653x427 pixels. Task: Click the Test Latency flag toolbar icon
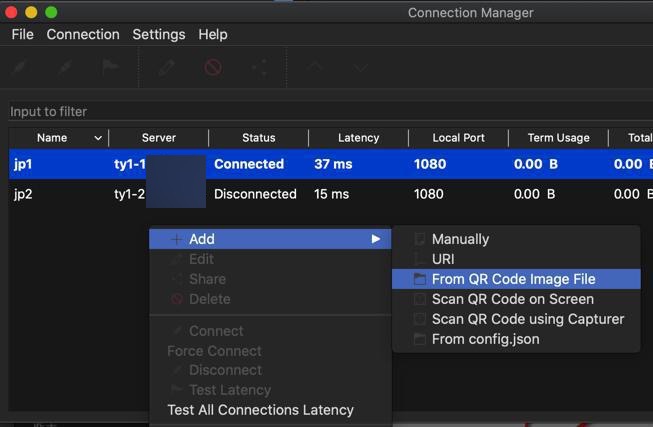click(110, 67)
